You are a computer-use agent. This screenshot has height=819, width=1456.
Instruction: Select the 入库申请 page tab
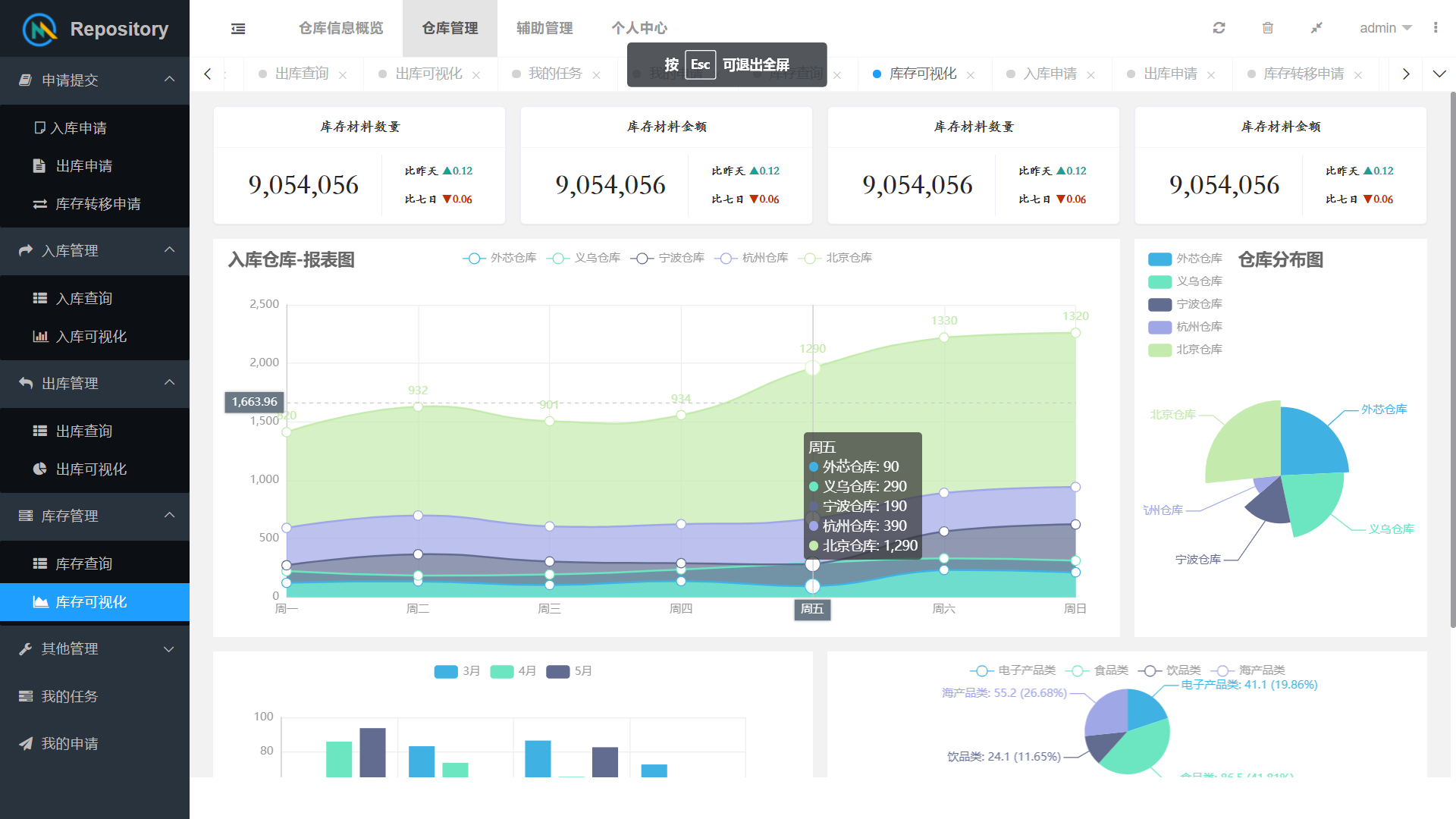[x=1050, y=74]
